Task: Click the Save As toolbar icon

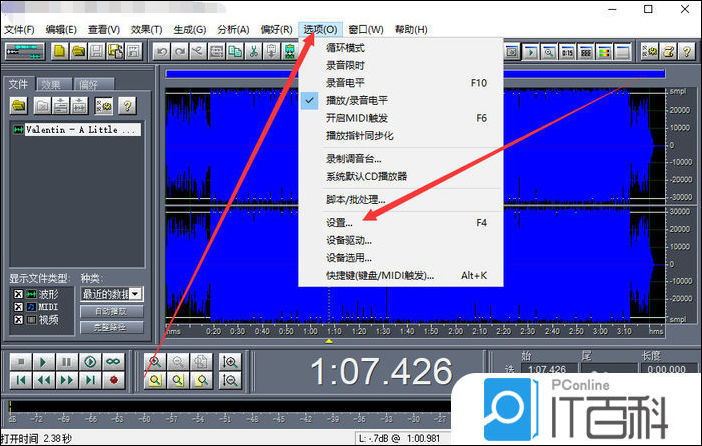Action: click(115, 51)
